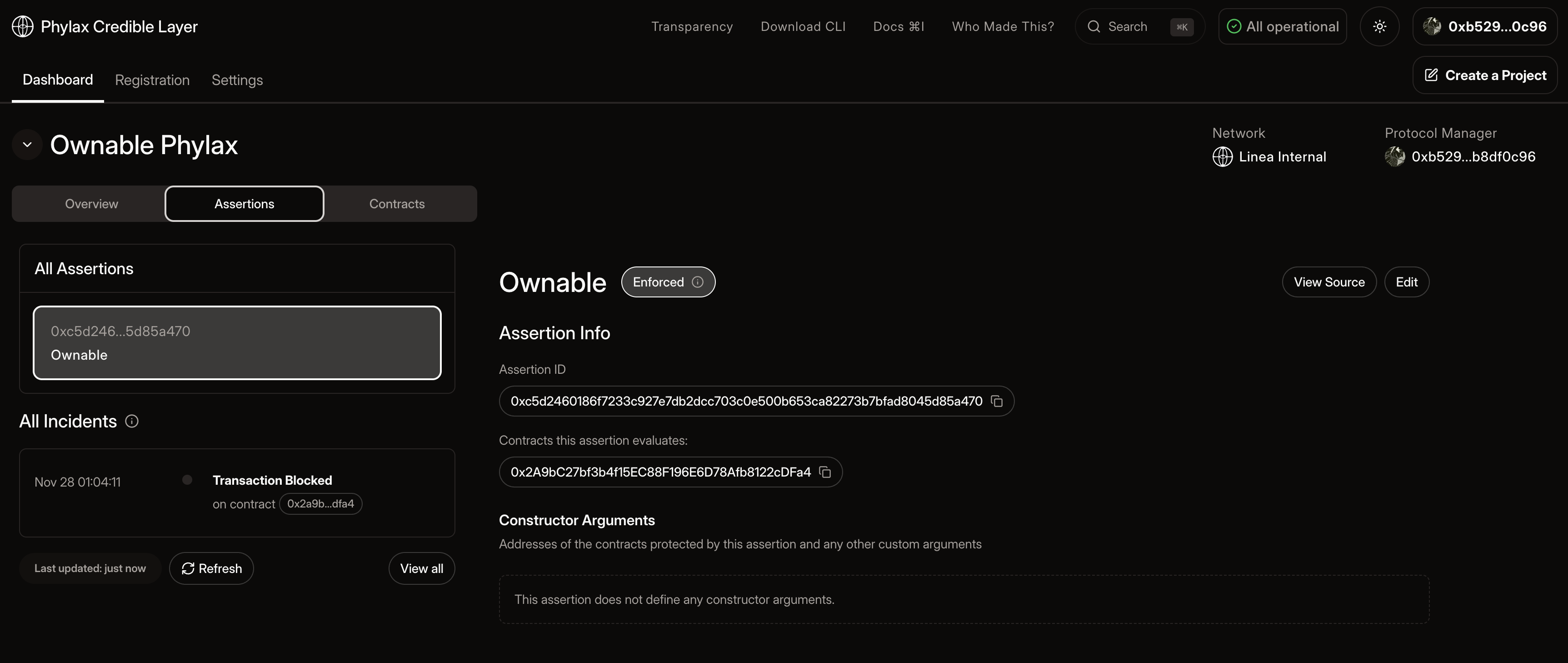This screenshot has width=1568, height=663.
Task: Open the 0xb529...0c96 account dropdown
Action: (x=1485, y=26)
